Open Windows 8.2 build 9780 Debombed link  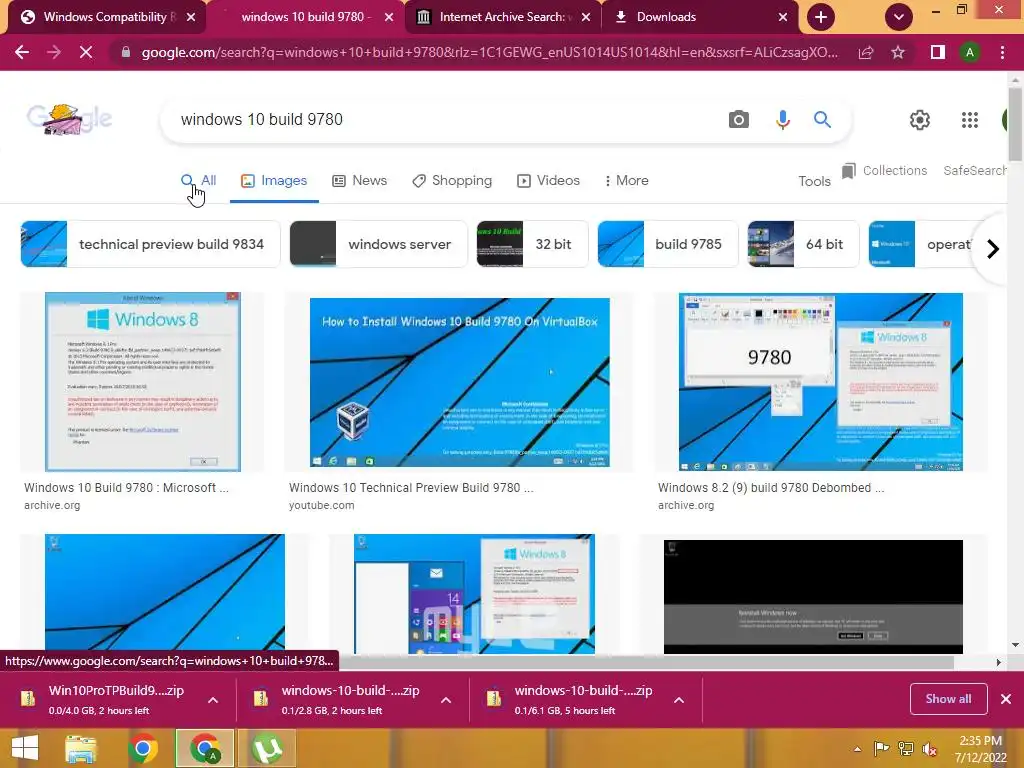click(x=771, y=487)
